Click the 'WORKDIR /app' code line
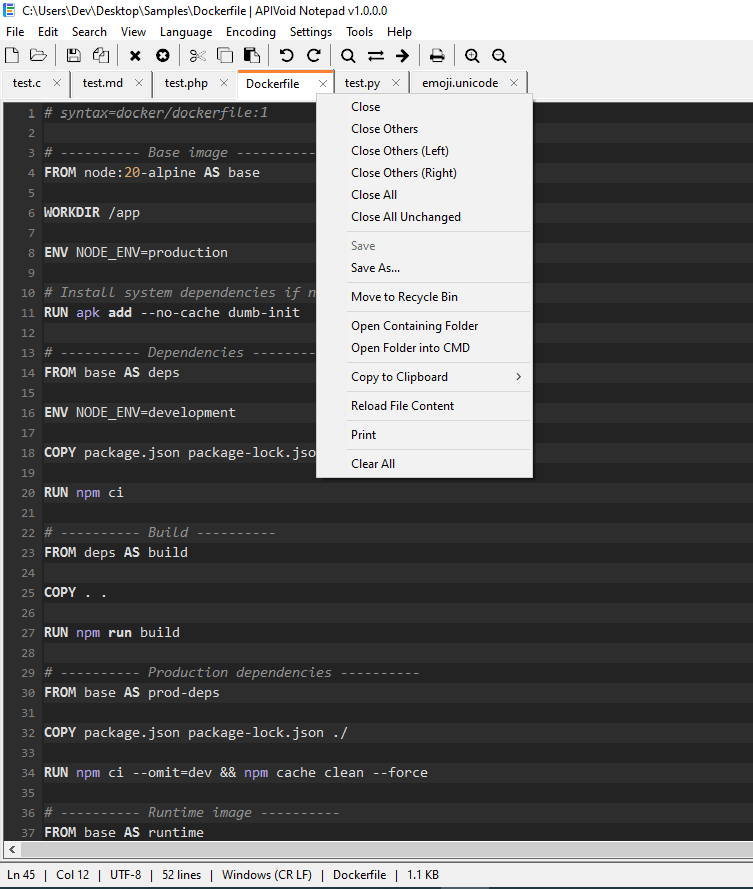Viewport: 753px width, 889px height. point(92,213)
